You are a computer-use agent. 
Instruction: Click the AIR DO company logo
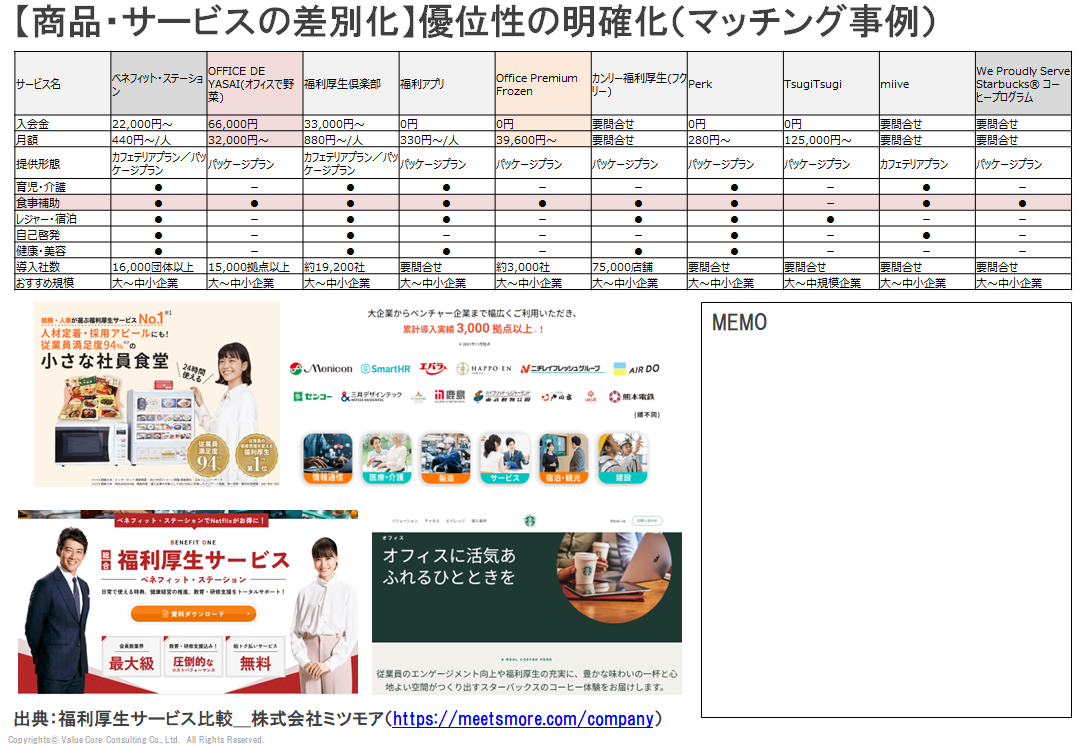coord(636,369)
